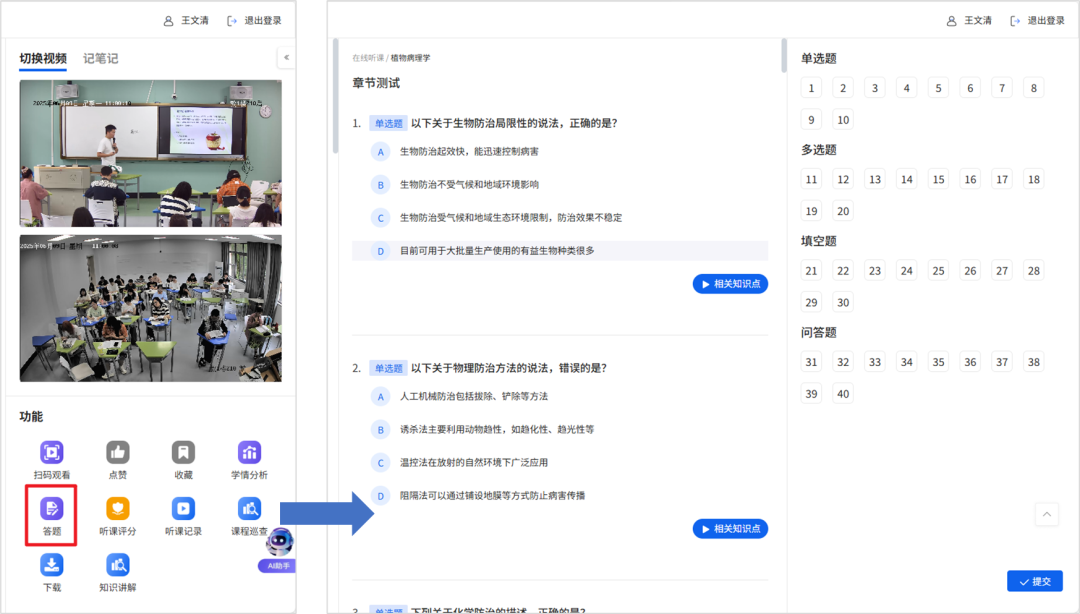Click the 点赞 thumbs-up icon
Image resolution: width=1080 pixels, height=614 pixels.
point(118,452)
